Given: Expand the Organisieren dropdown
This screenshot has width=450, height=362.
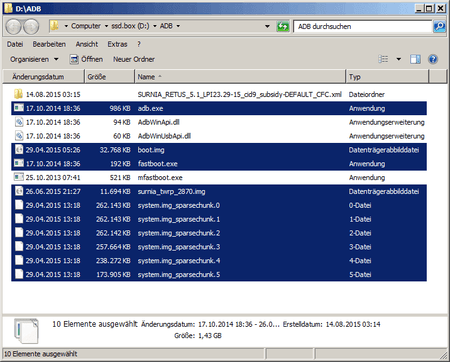Looking at the screenshot, I should point(56,59).
